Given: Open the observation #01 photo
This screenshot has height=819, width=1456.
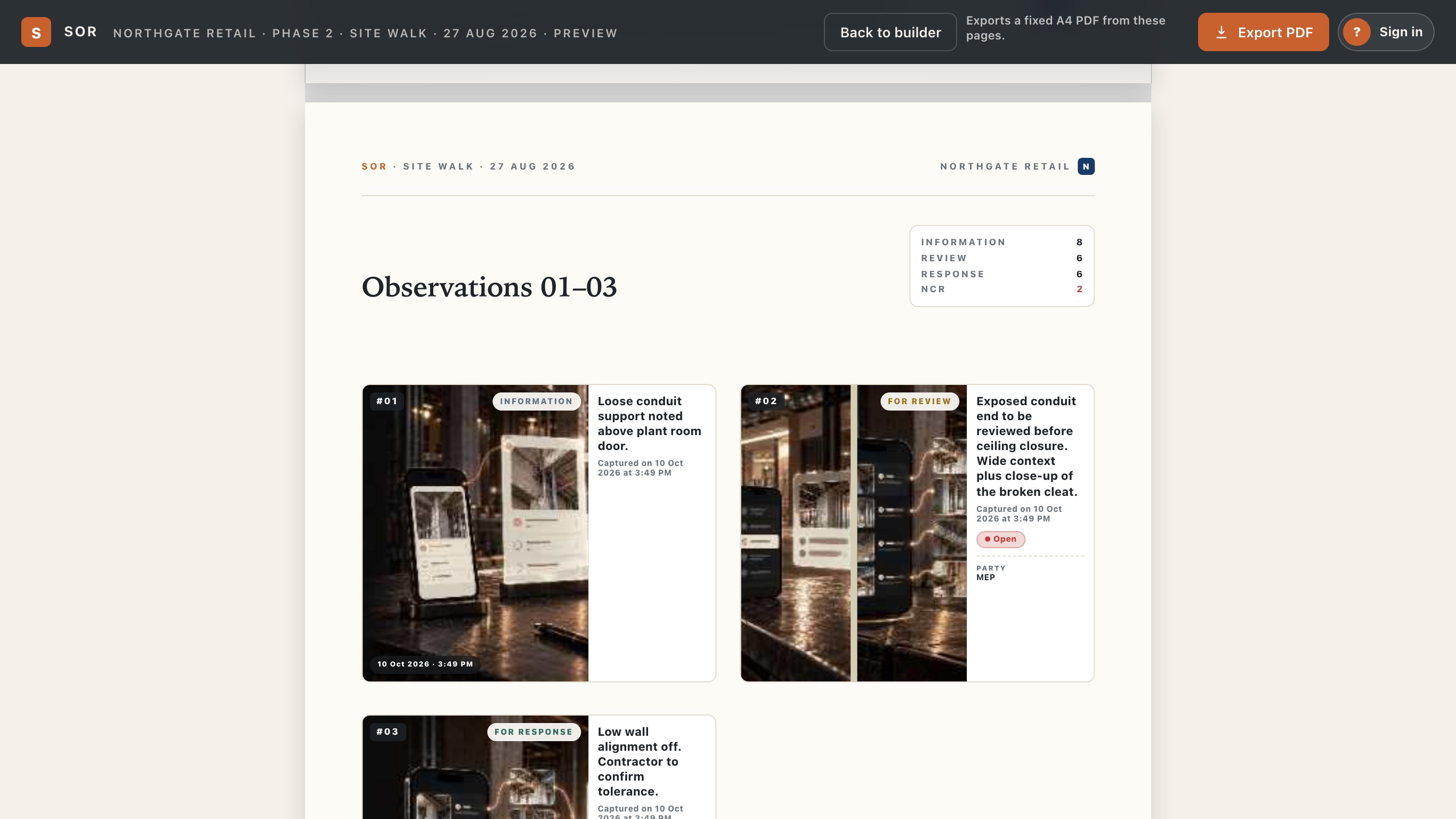Looking at the screenshot, I should tap(475, 533).
